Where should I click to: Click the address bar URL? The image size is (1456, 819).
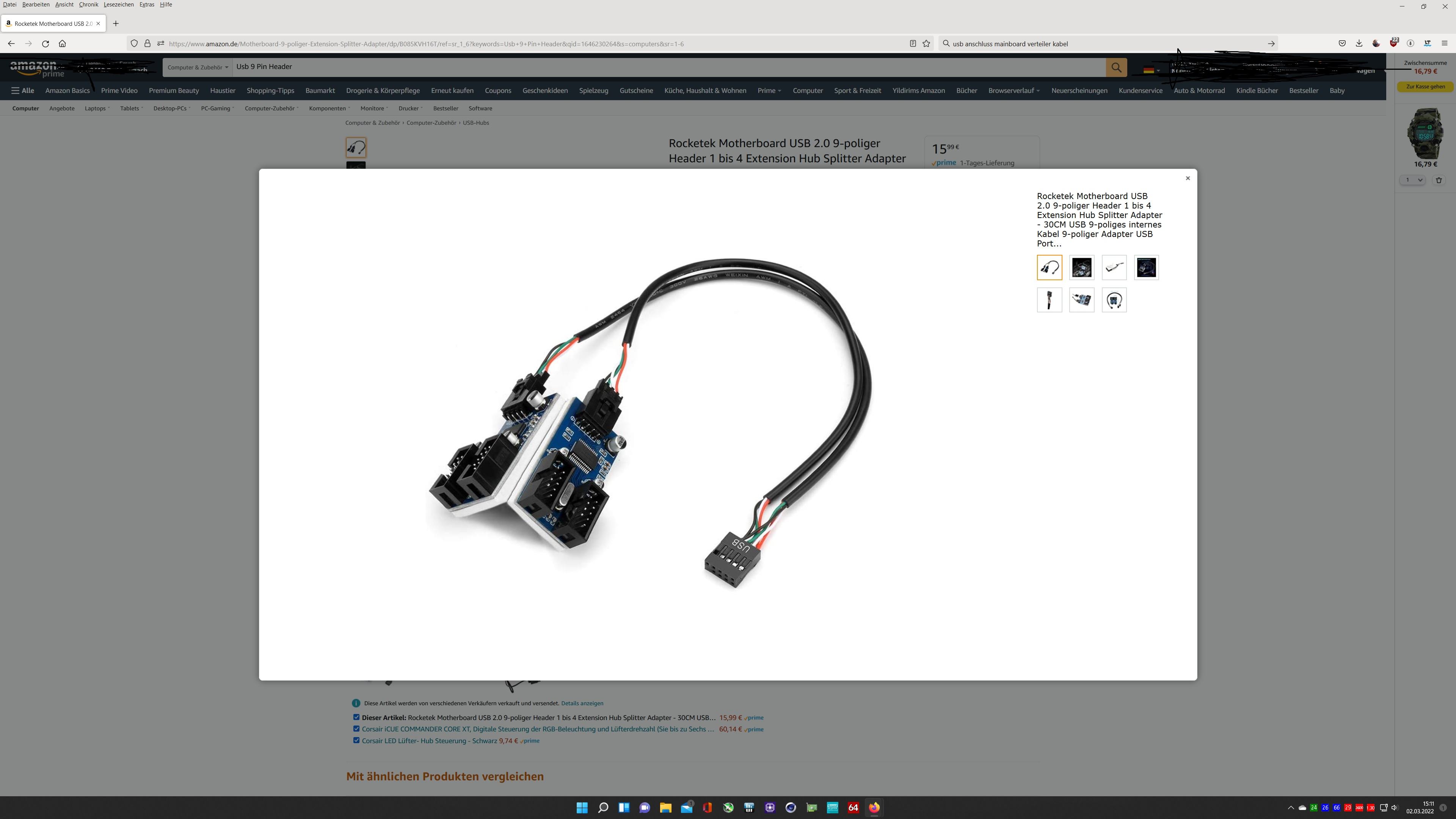[426, 44]
